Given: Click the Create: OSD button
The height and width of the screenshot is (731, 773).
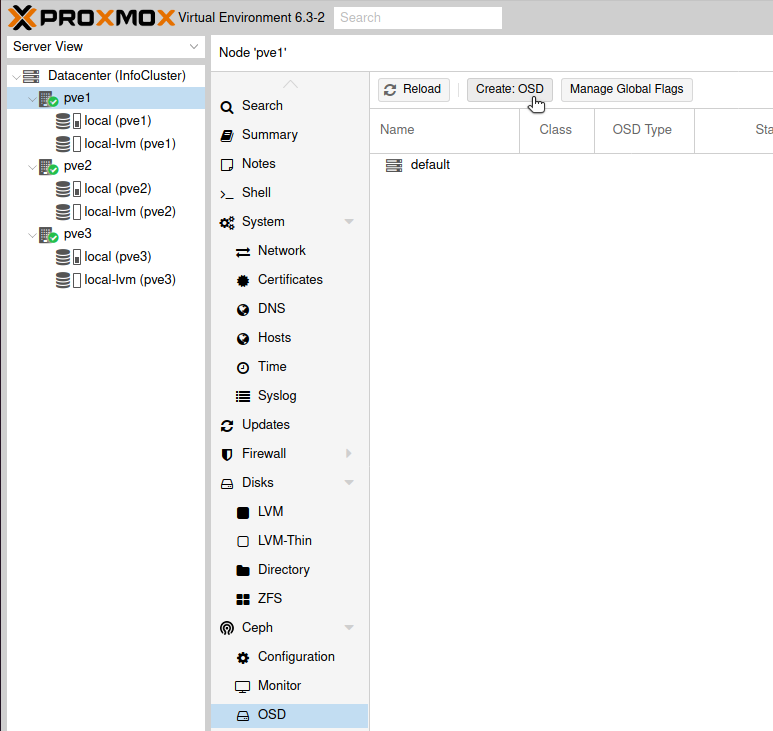Looking at the screenshot, I should click(x=510, y=90).
